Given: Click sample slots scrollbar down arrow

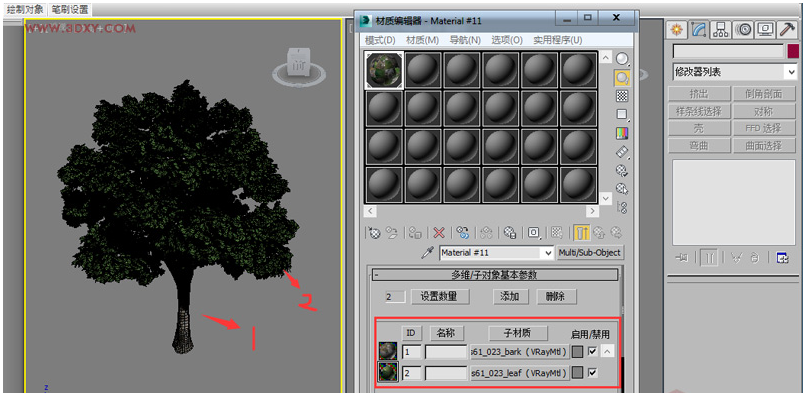Looking at the screenshot, I should (606, 198).
